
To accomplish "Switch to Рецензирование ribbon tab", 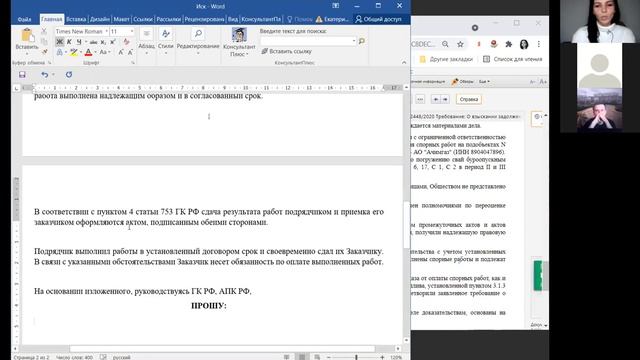I will click(204, 19).
